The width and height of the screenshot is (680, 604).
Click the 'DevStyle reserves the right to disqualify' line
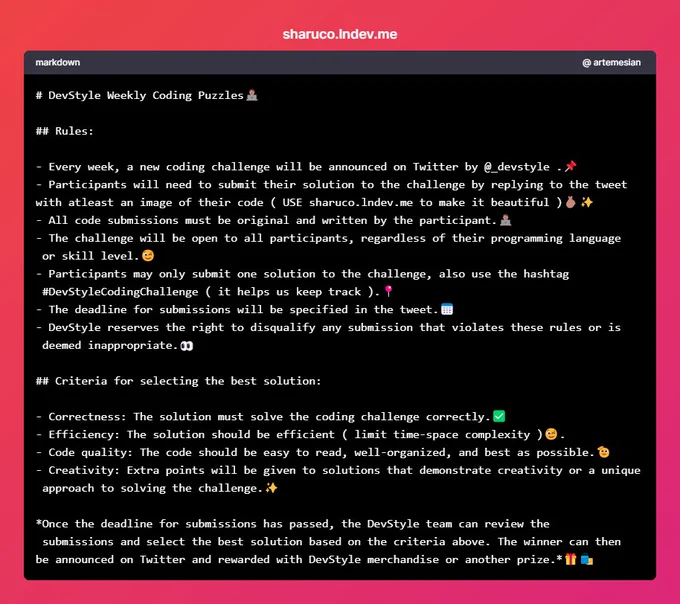[328, 327]
